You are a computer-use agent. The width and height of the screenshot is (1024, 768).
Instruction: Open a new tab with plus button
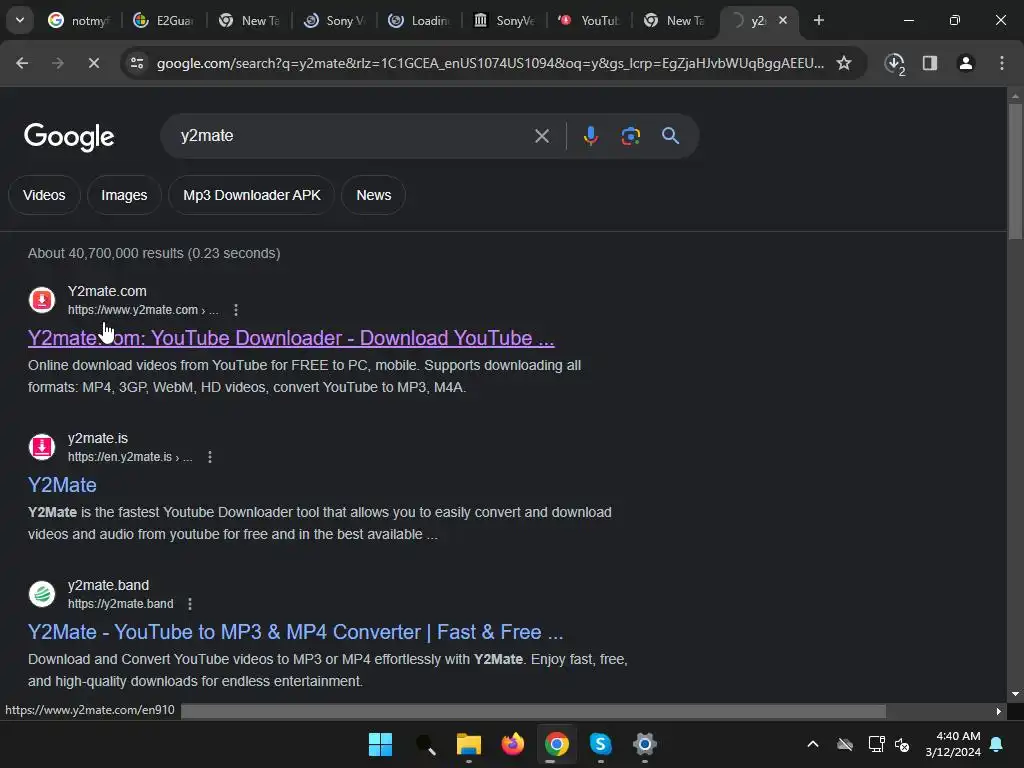[x=818, y=20]
